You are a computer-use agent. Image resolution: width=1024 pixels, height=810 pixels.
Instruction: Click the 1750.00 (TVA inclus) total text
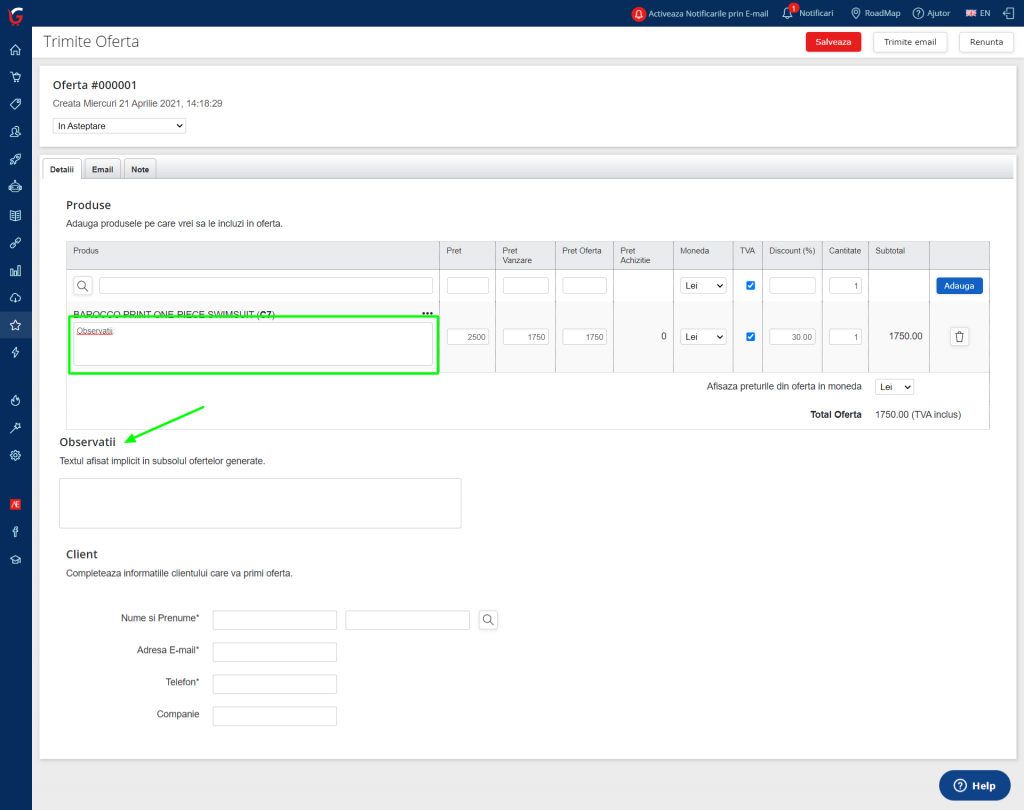(x=918, y=415)
